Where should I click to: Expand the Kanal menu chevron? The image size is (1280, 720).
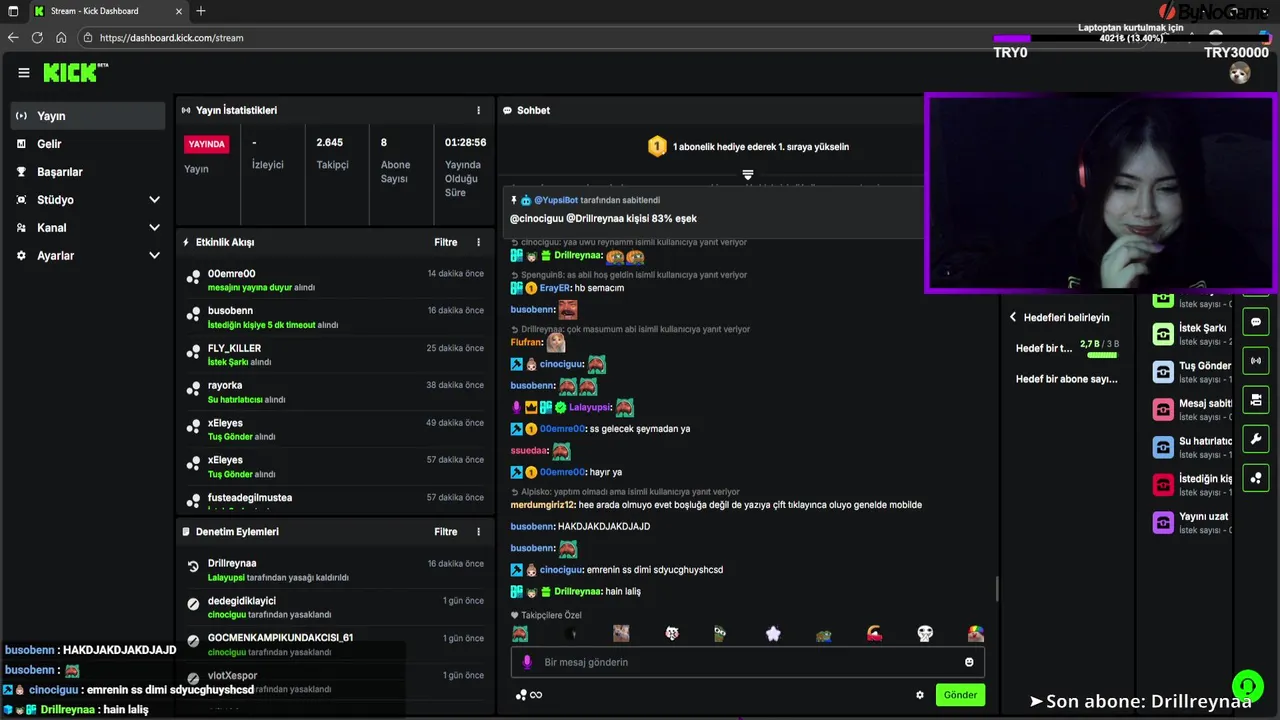(154, 228)
